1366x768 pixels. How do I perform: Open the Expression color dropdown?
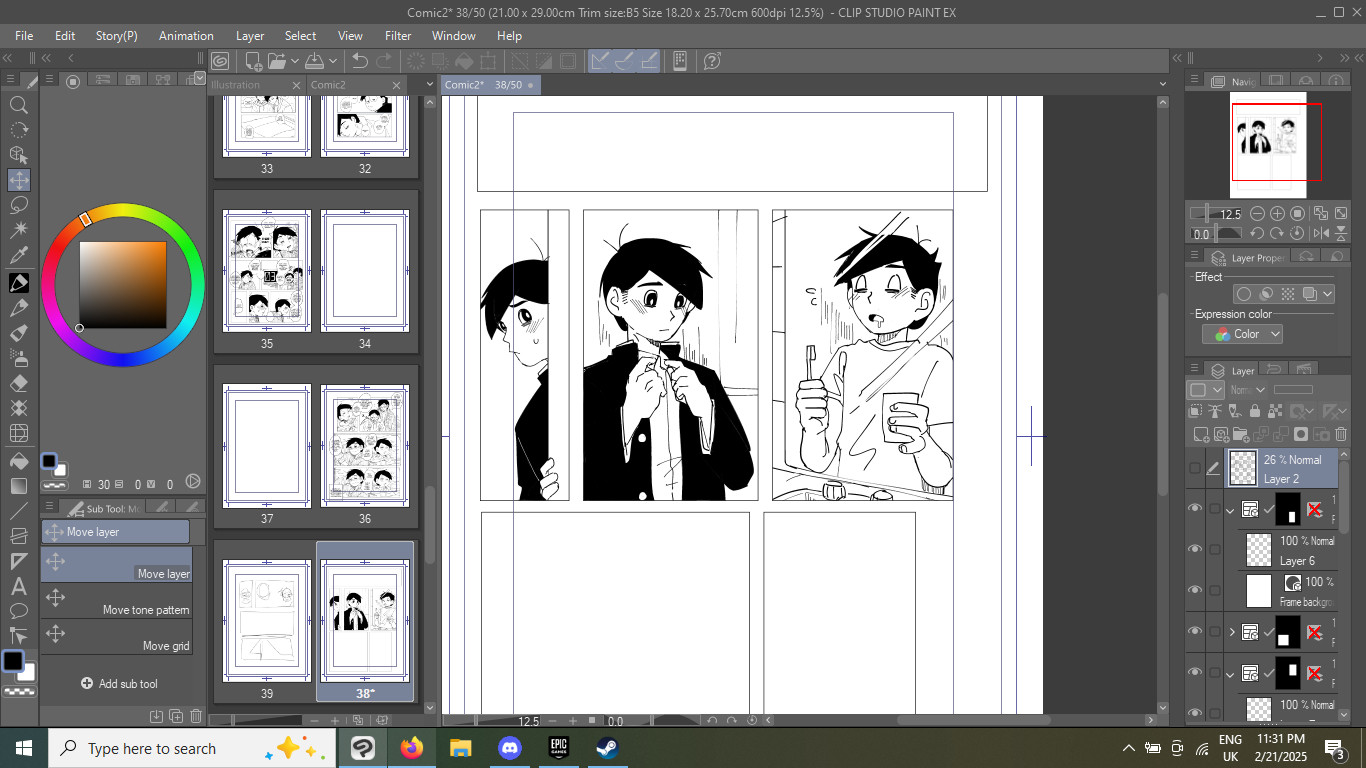click(x=1242, y=334)
